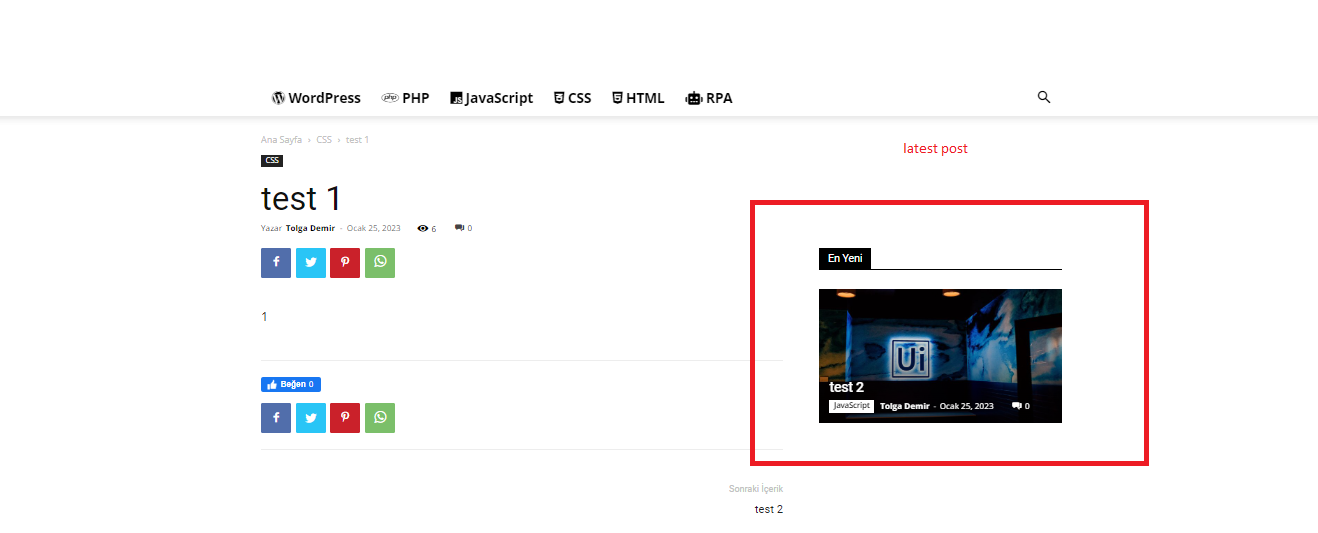Open the PHP menu item
This screenshot has height=533, width=1318.
click(x=405, y=98)
